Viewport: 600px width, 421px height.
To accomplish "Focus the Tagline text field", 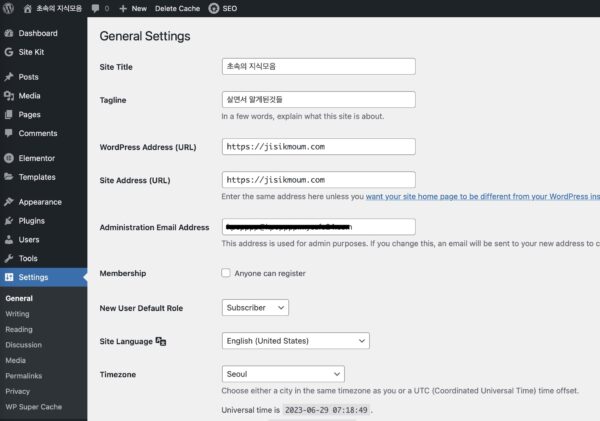I will 318,100.
